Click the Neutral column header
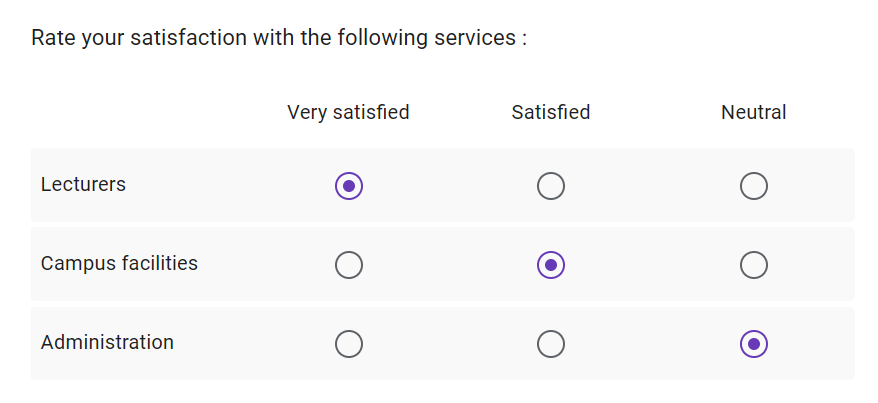Viewport: 878px width, 403px height. (754, 112)
